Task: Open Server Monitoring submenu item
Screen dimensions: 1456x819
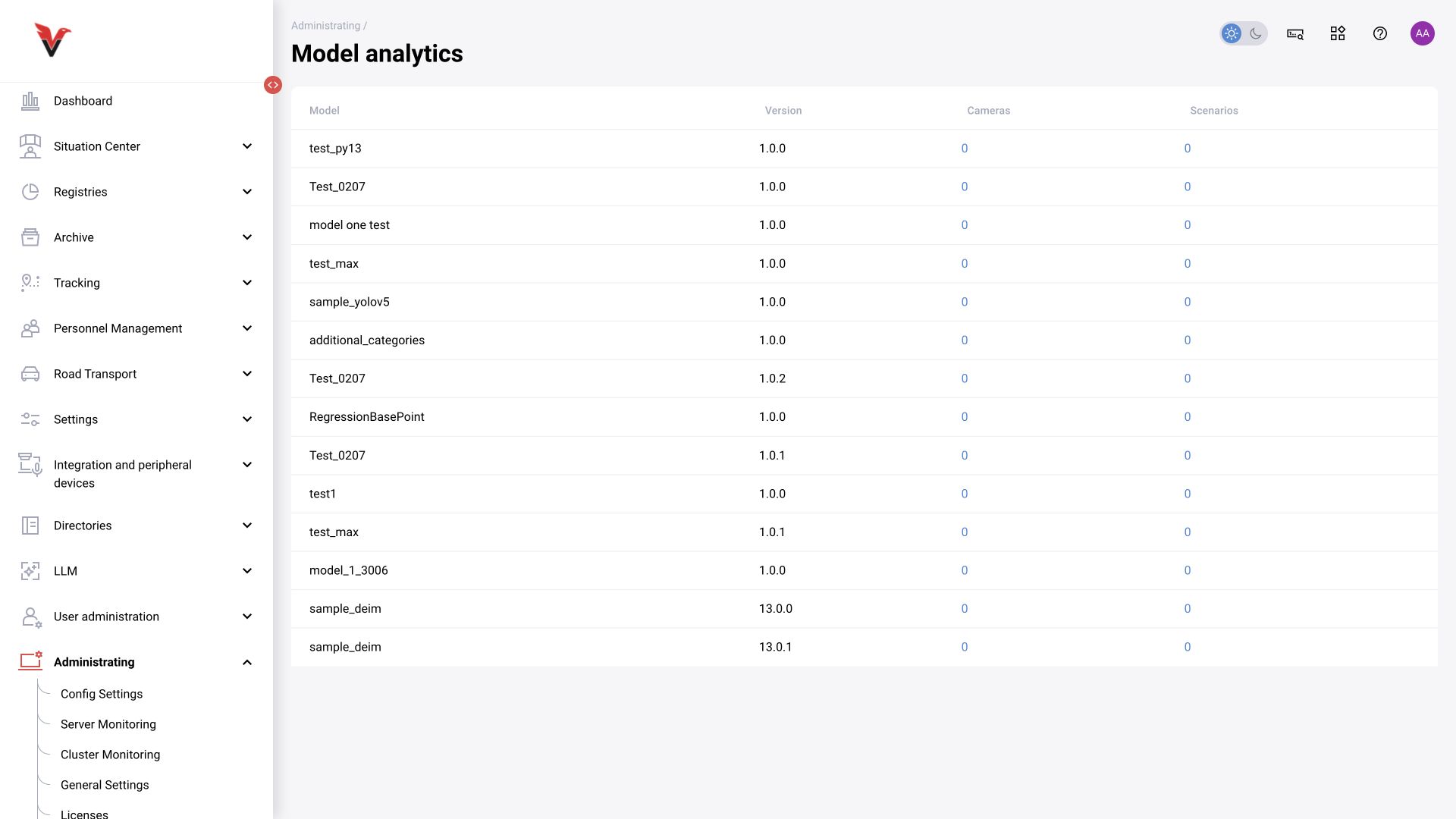Action: [108, 724]
